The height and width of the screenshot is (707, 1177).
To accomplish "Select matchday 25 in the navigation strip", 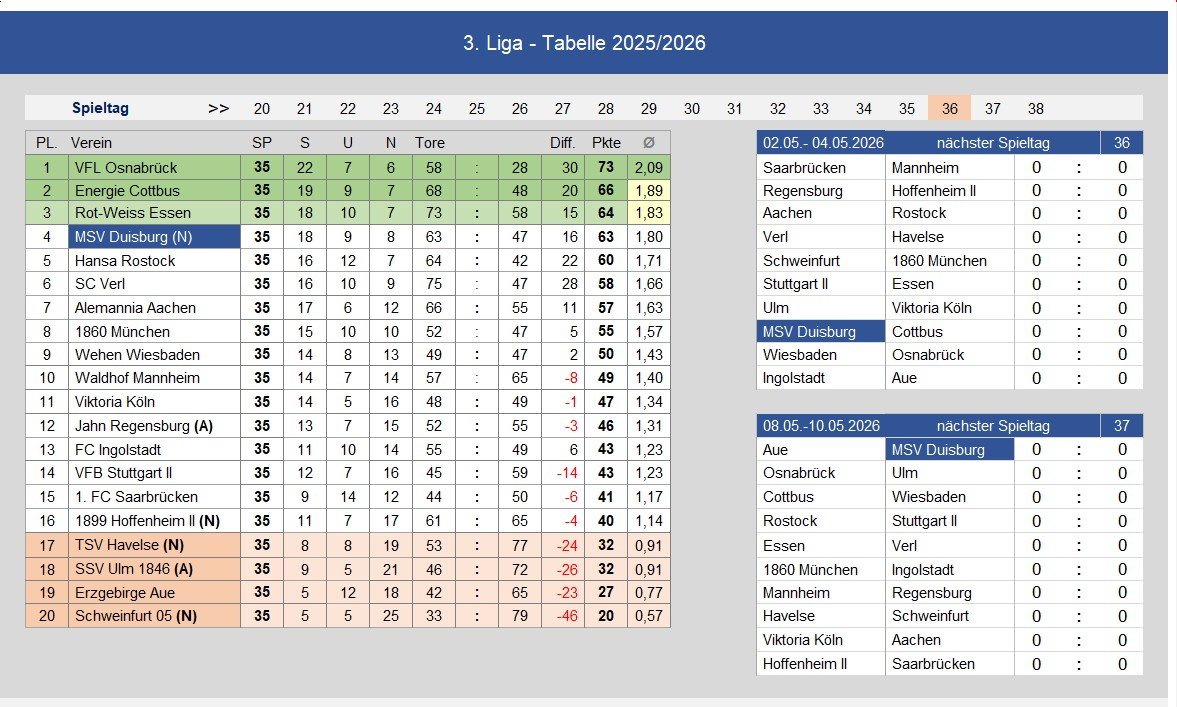I will coord(477,108).
